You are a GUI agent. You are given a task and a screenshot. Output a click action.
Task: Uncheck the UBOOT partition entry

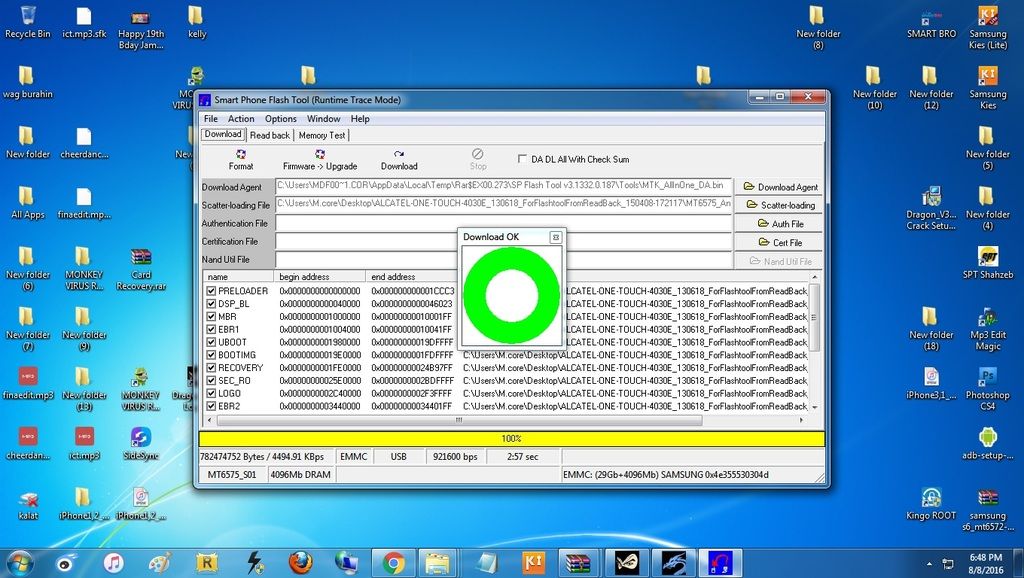[211, 342]
